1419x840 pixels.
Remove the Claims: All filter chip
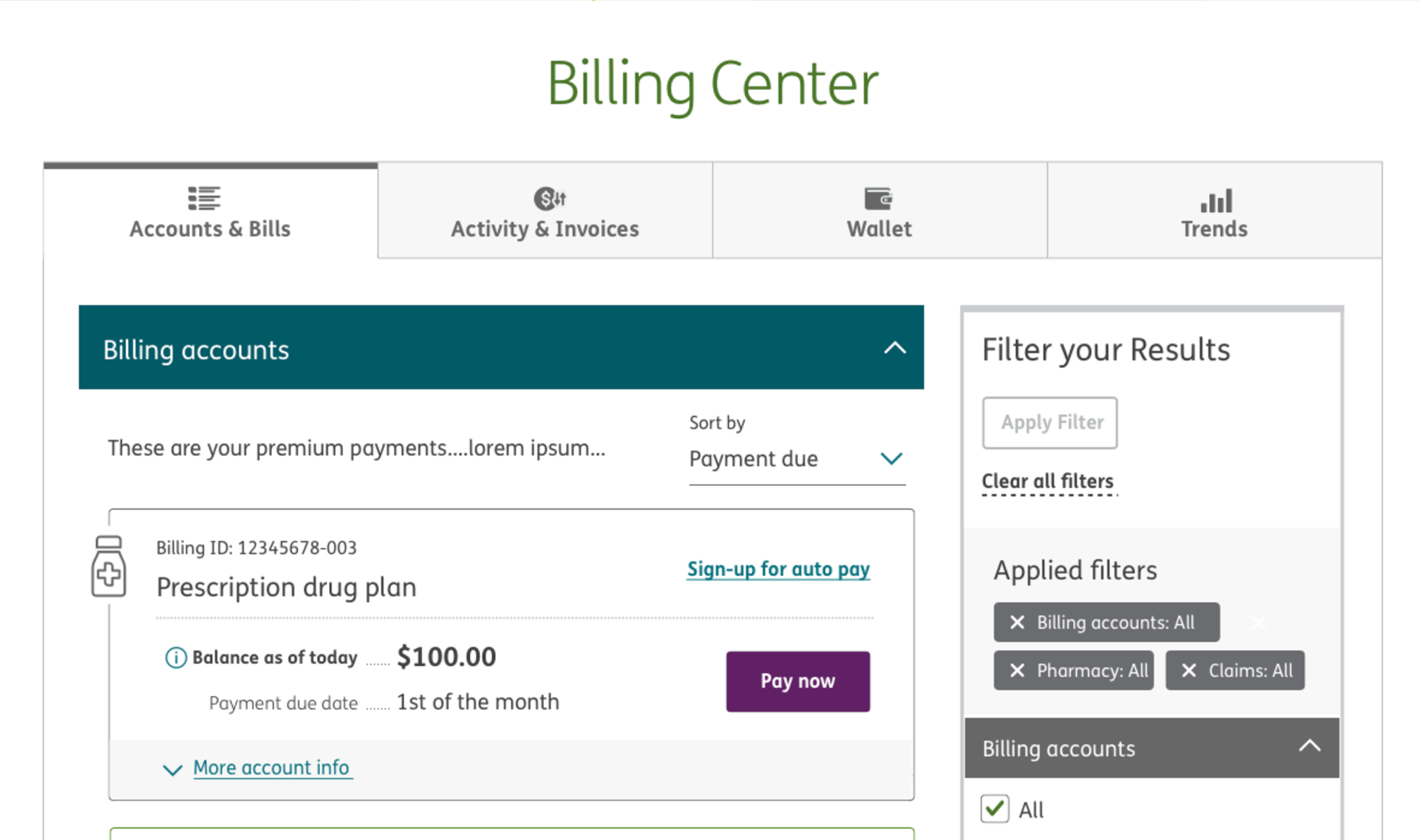(x=1188, y=671)
